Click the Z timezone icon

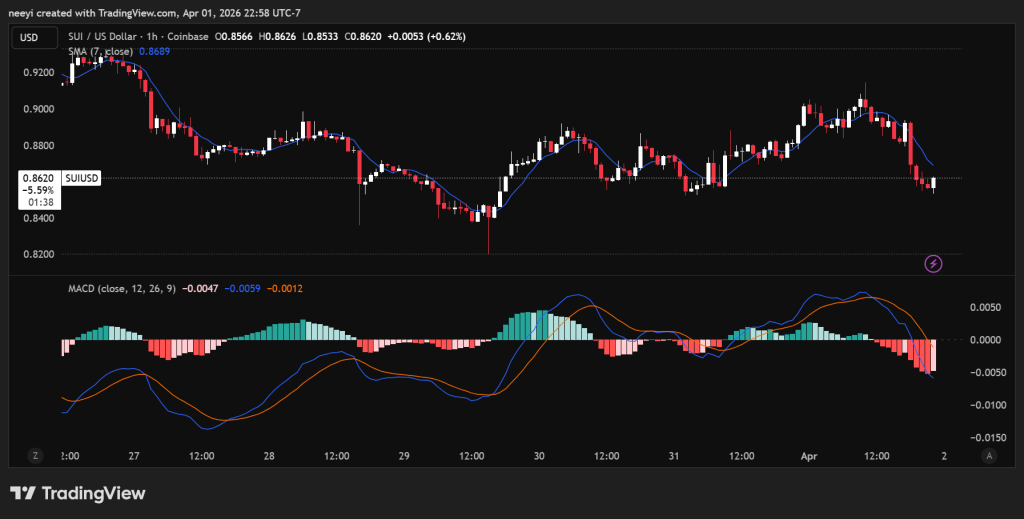tap(35, 455)
